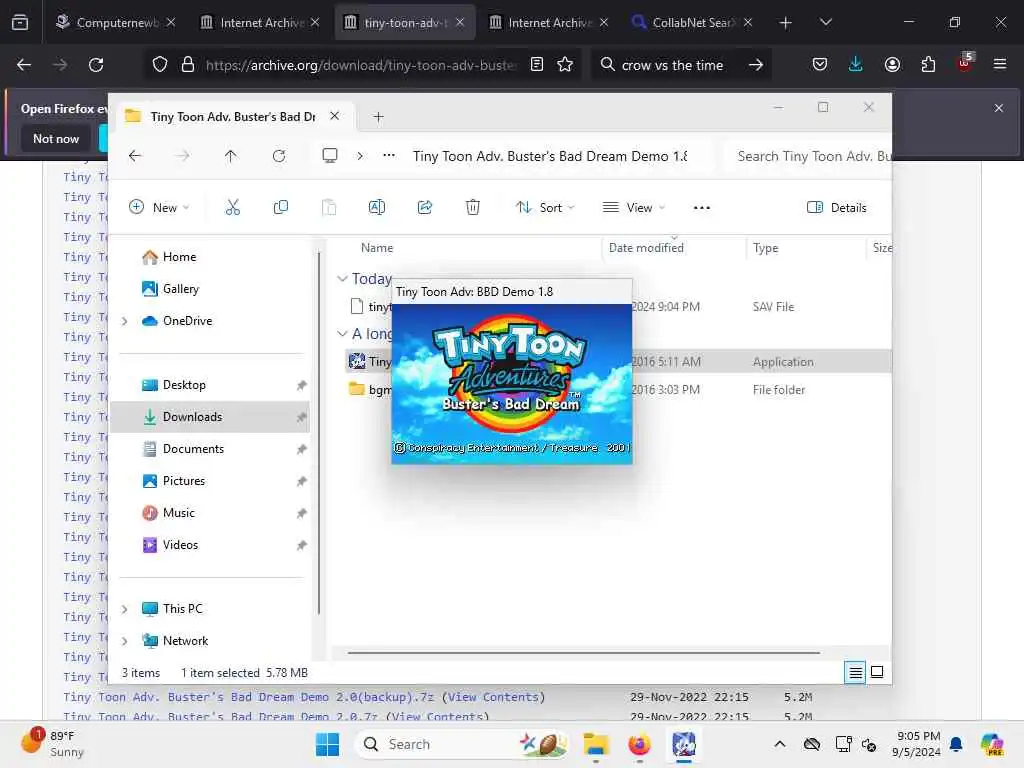
Task: Expand This PC in navigation pane
Action: tap(125, 609)
